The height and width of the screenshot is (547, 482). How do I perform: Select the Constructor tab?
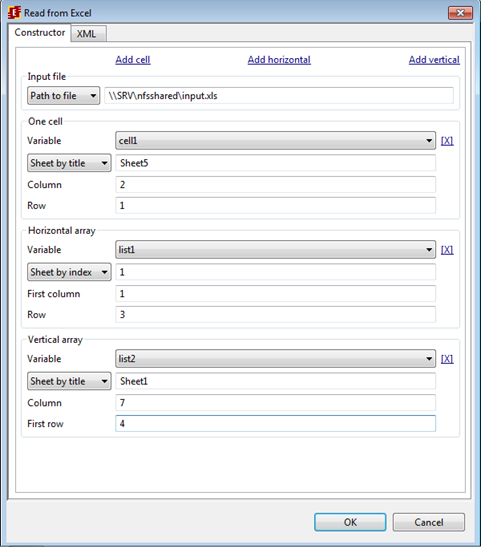pyautogui.click(x=39, y=32)
